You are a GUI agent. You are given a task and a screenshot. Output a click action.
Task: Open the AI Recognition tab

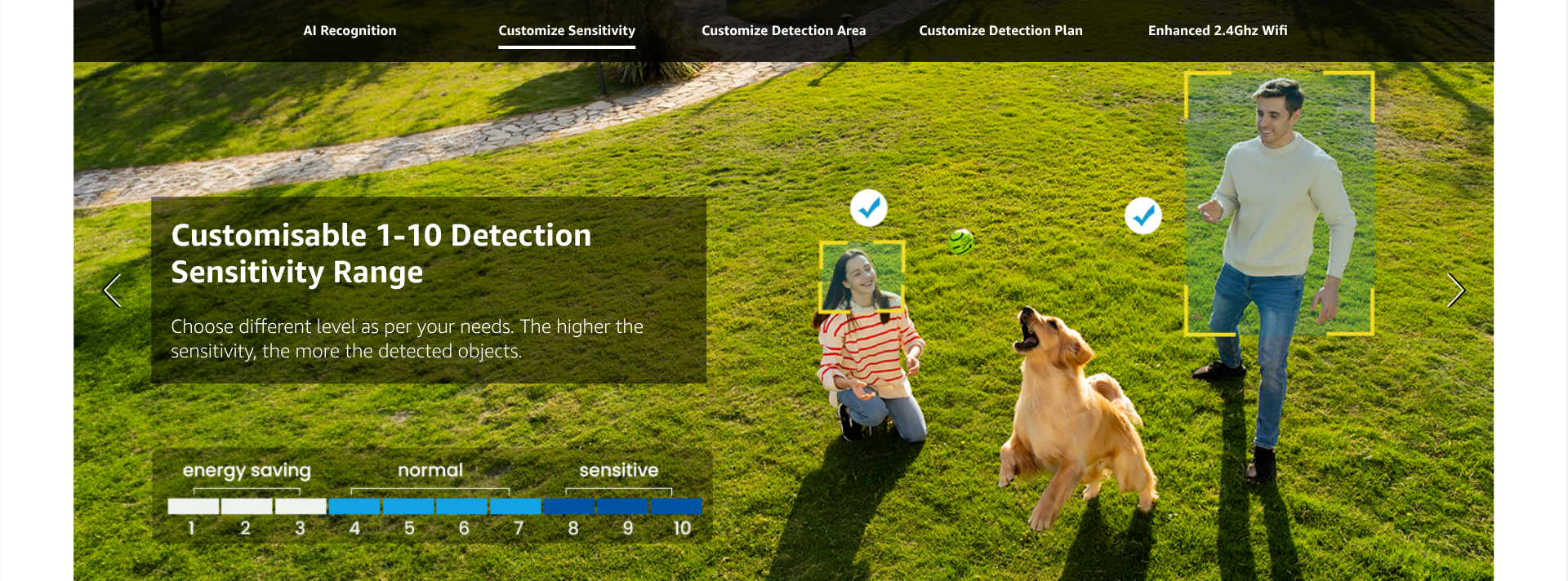point(350,30)
